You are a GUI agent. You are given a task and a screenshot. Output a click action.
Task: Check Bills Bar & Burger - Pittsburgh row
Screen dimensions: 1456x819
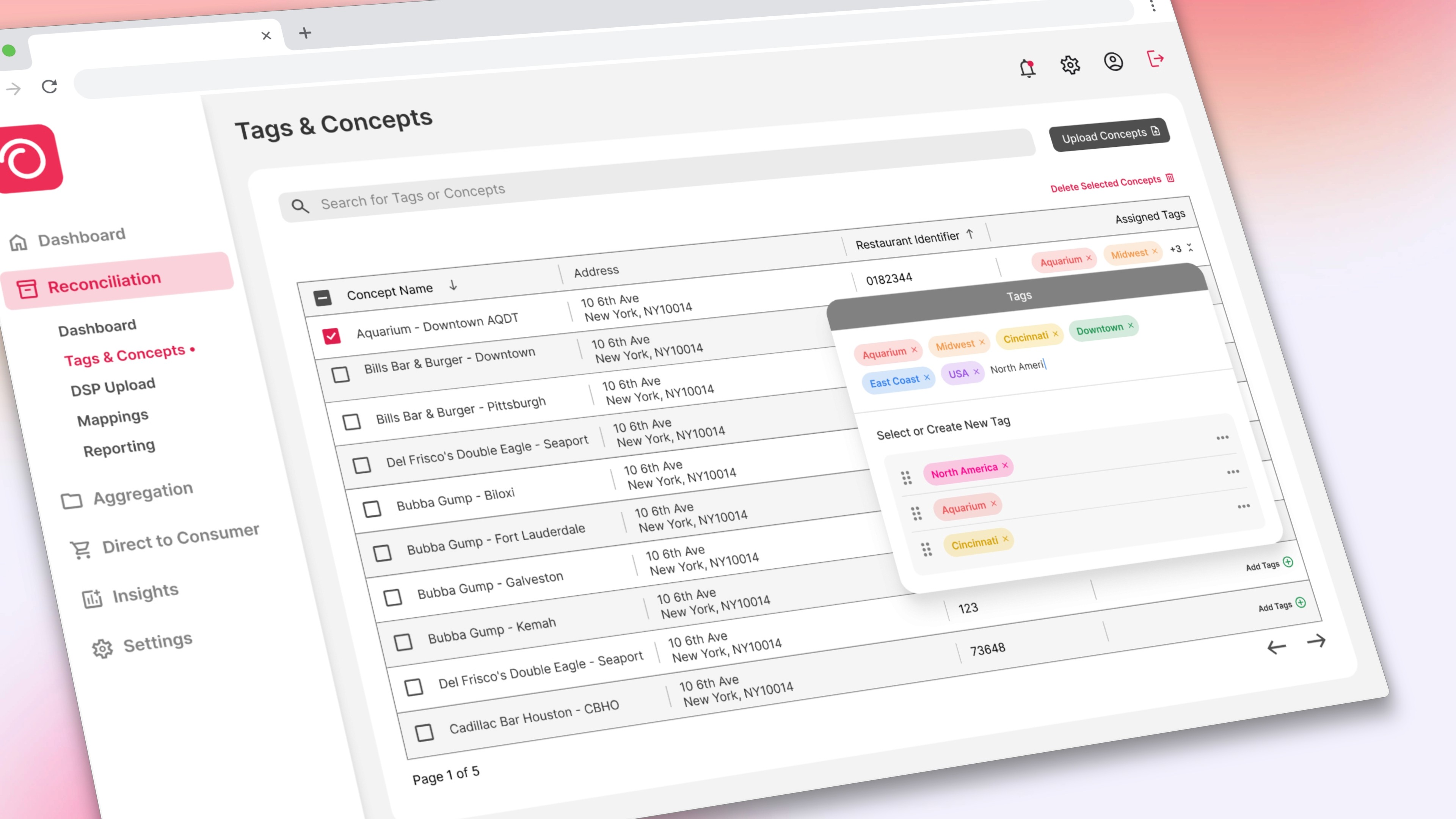click(351, 422)
